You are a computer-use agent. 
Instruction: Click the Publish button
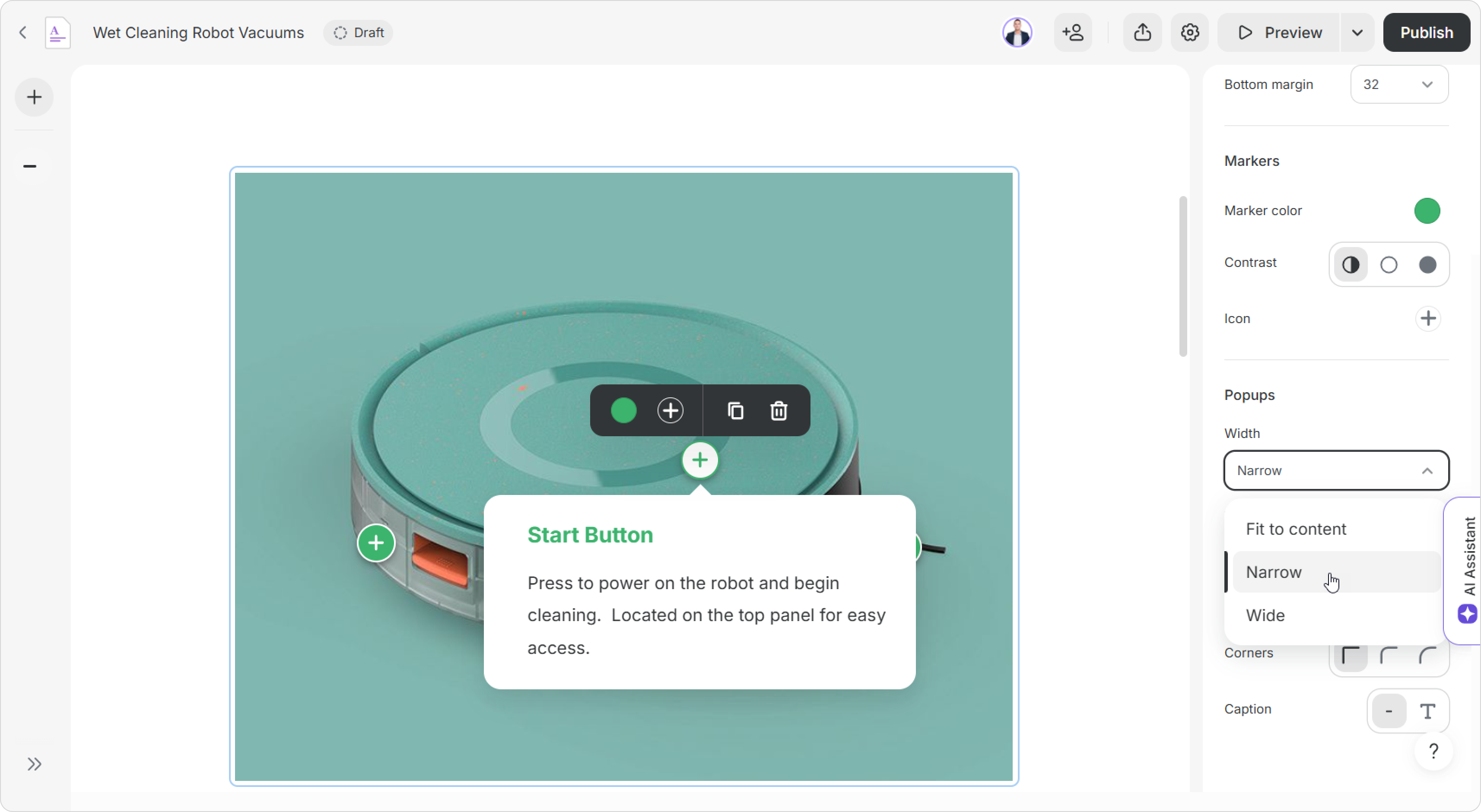pyautogui.click(x=1427, y=33)
